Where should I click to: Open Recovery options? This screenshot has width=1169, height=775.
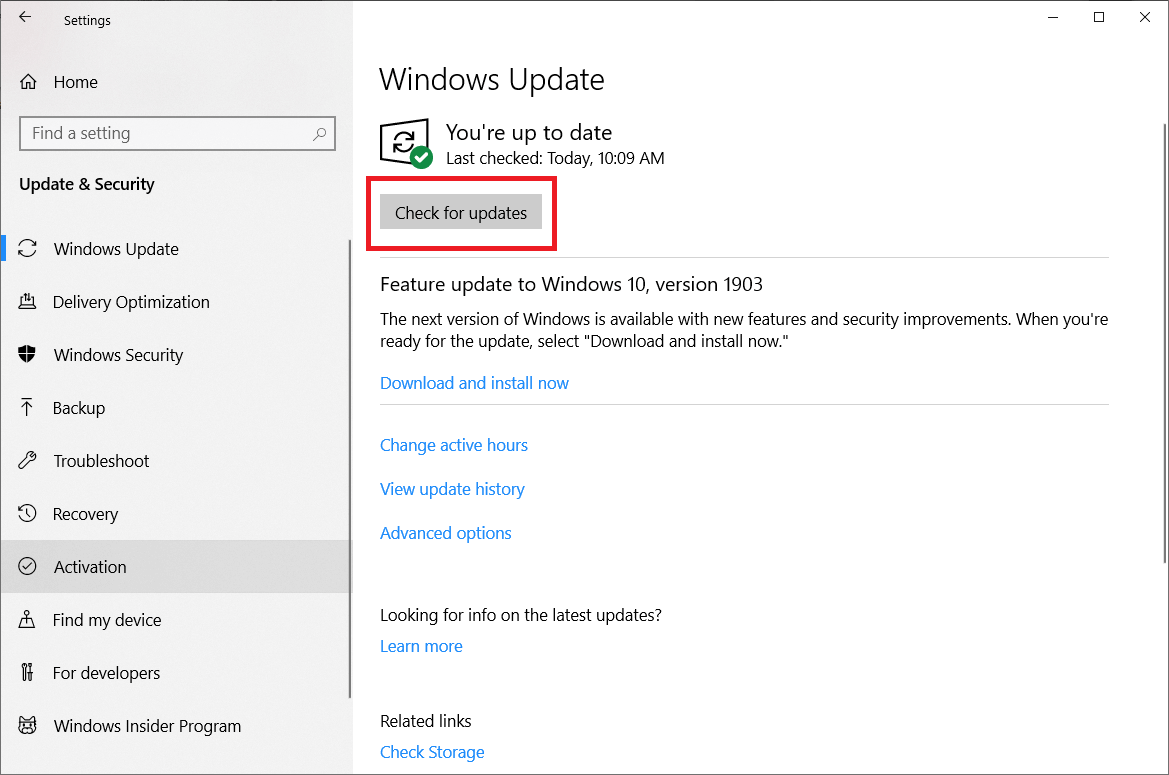[176, 513]
